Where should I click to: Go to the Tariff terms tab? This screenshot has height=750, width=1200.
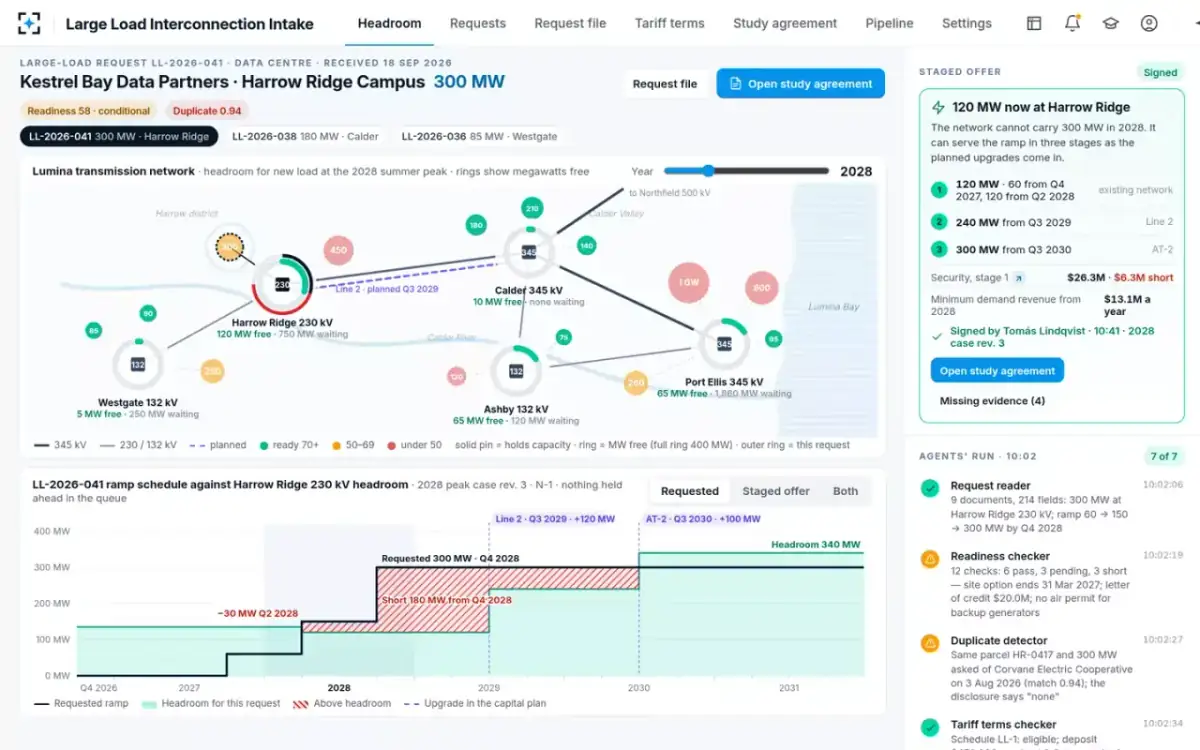point(669,23)
